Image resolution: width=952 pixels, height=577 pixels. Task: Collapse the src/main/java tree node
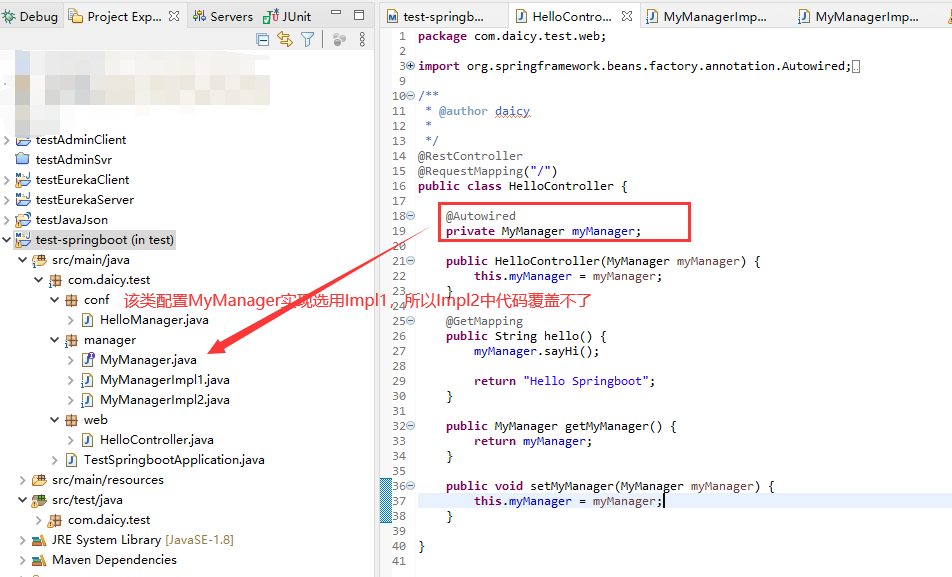coord(22,259)
